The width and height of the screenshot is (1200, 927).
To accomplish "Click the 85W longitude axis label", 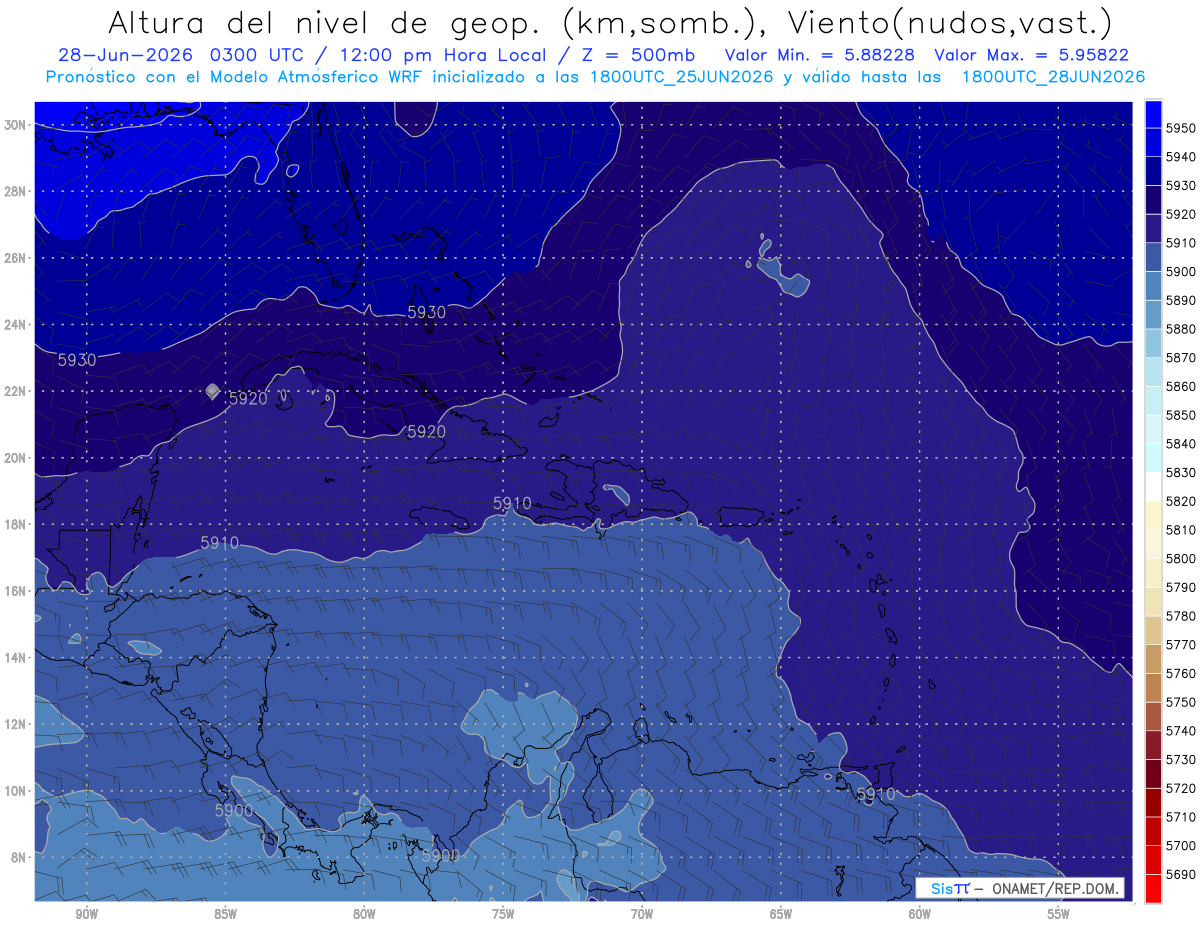I will click(225, 915).
